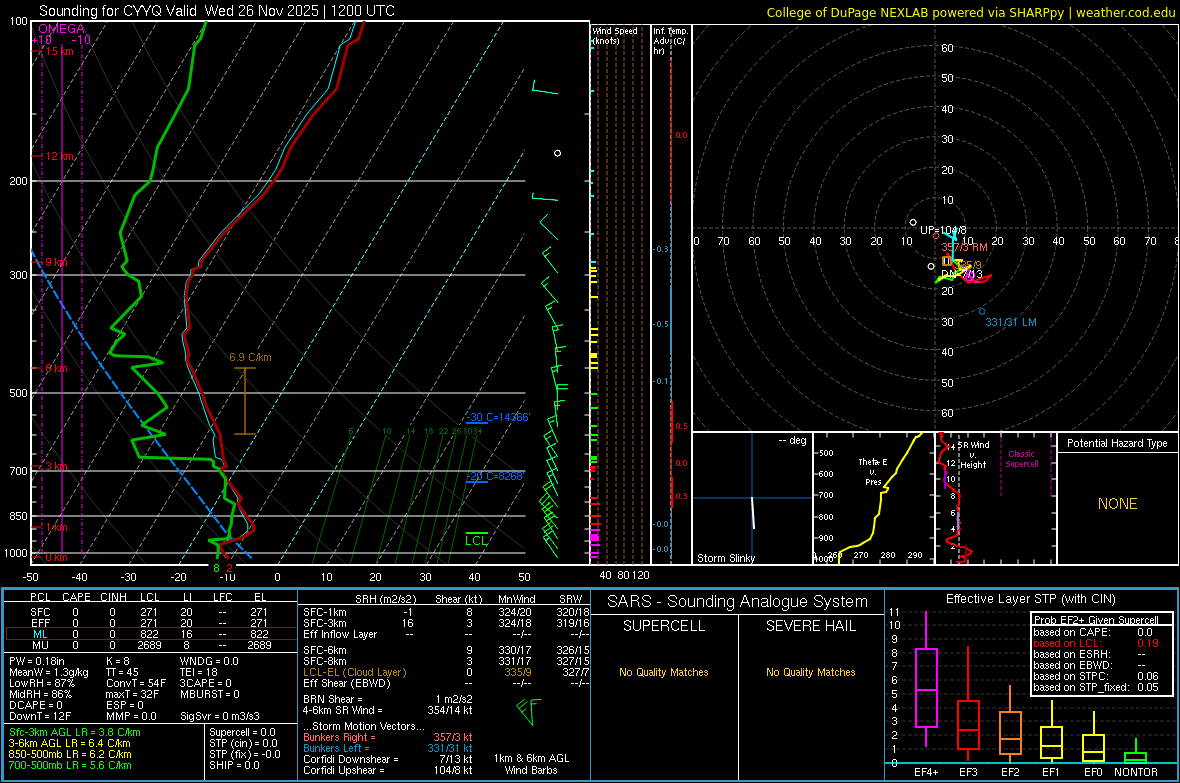This screenshot has height=783, width=1180.
Task: Click the BRN Shear = 1 m2/s2 line
Action: pos(388,699)
